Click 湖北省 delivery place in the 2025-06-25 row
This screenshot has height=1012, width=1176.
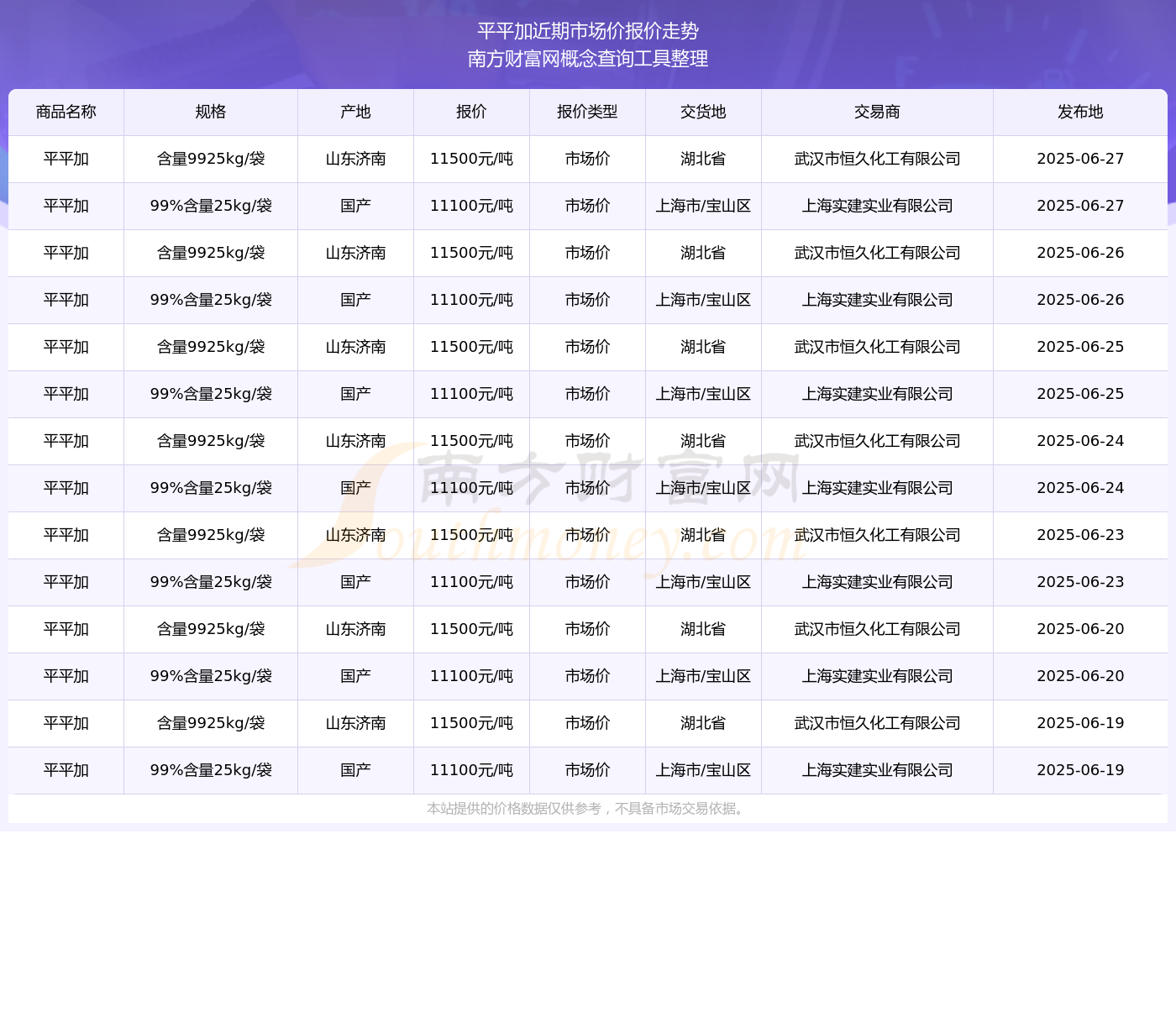[704, 347]
